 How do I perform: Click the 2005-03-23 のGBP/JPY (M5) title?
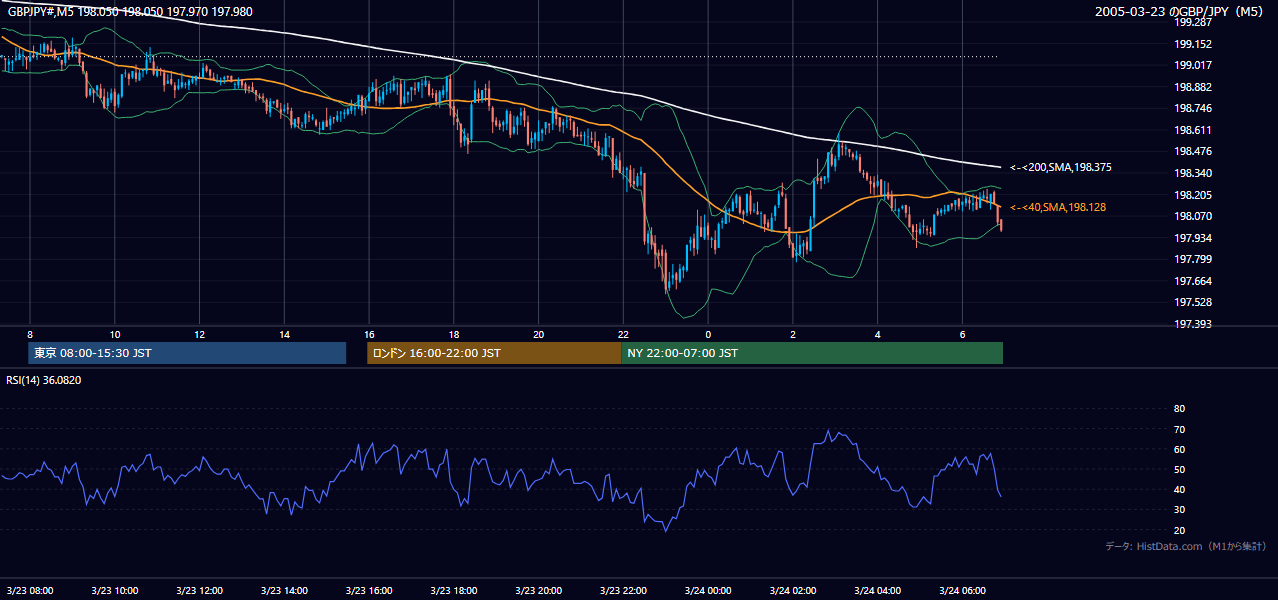click(x=1181, y=12)
